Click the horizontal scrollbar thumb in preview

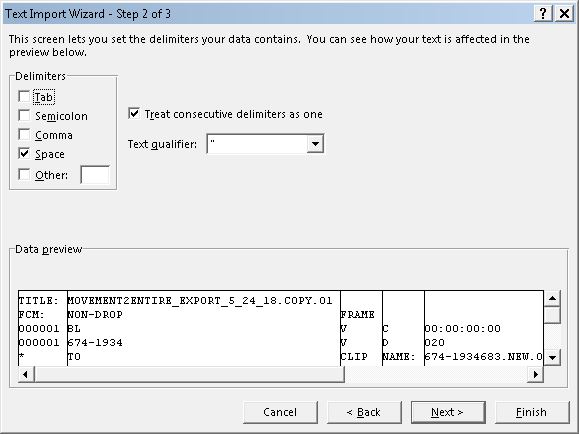click(189, 375)
